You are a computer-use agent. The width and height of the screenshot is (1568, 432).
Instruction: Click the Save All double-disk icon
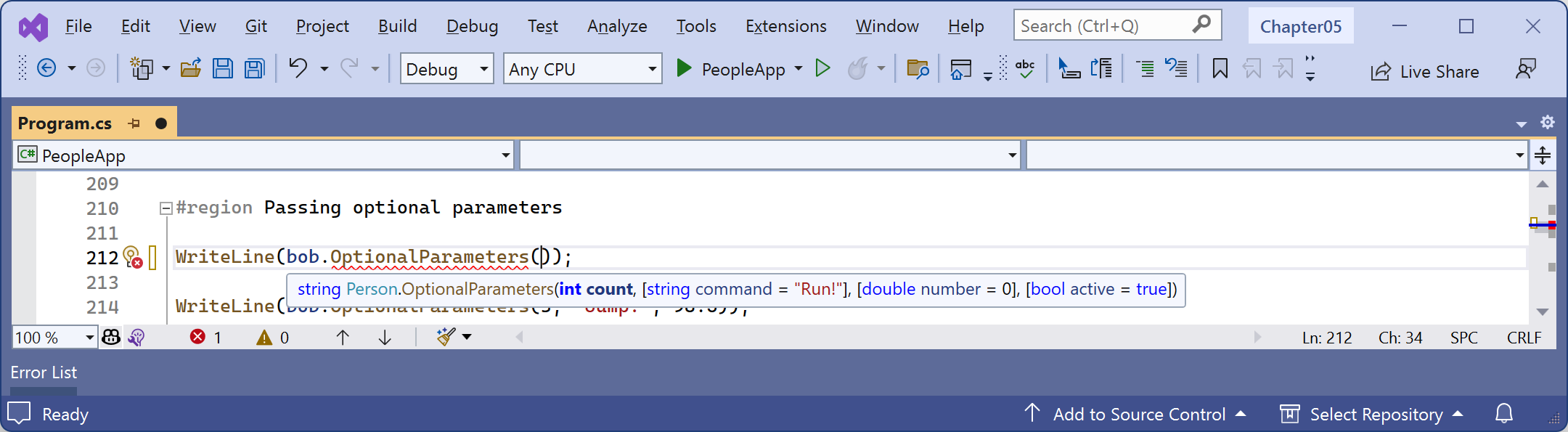[255, 69]
